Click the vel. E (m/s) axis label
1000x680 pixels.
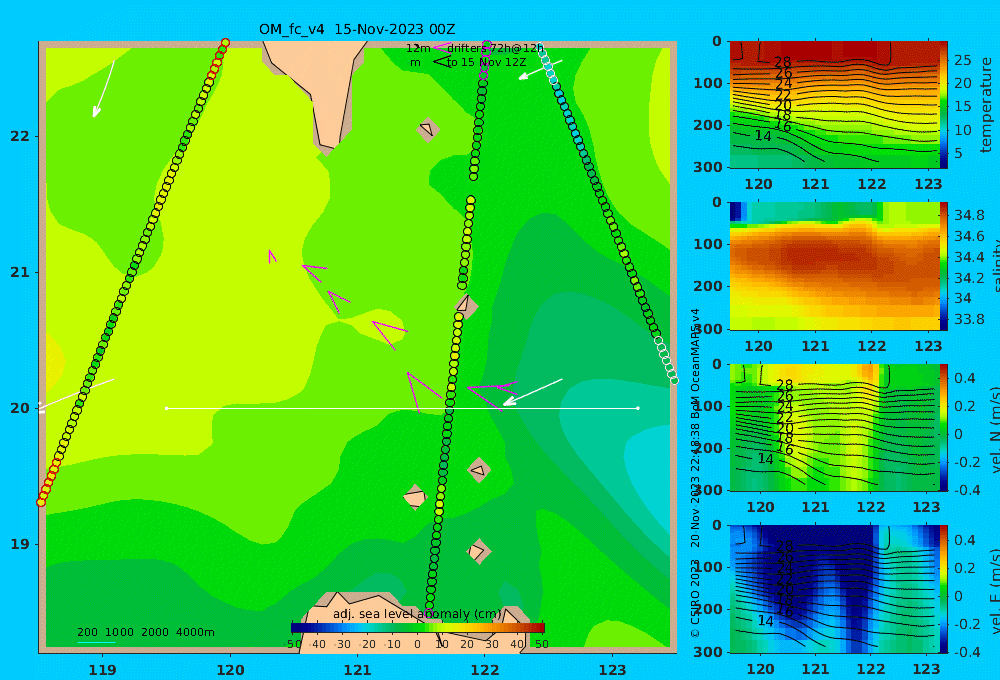click(995, 591)
